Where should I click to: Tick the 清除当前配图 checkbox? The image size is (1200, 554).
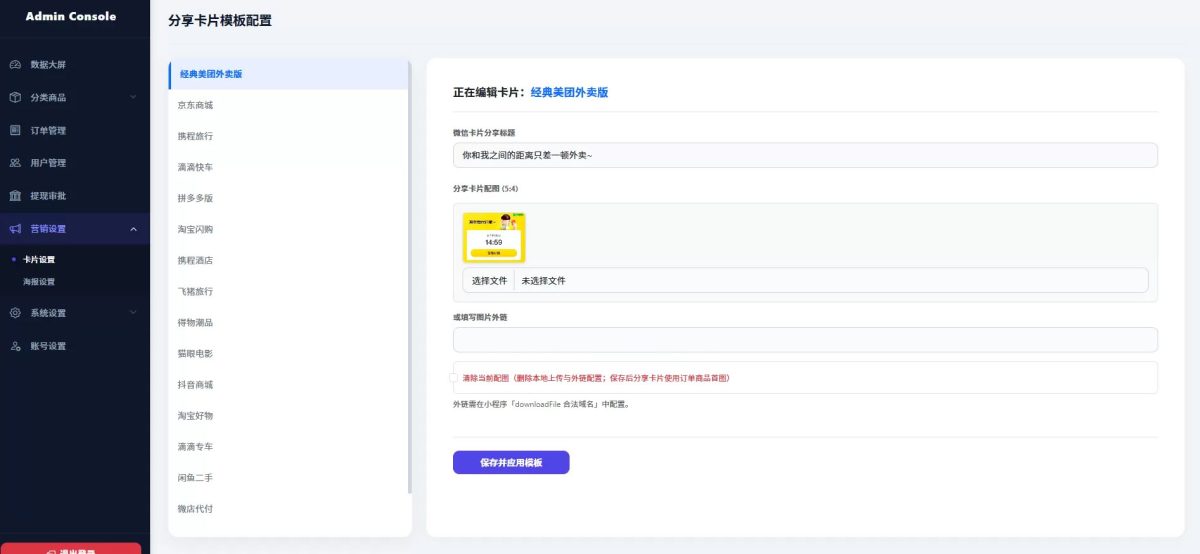click(x=454, y=378)
